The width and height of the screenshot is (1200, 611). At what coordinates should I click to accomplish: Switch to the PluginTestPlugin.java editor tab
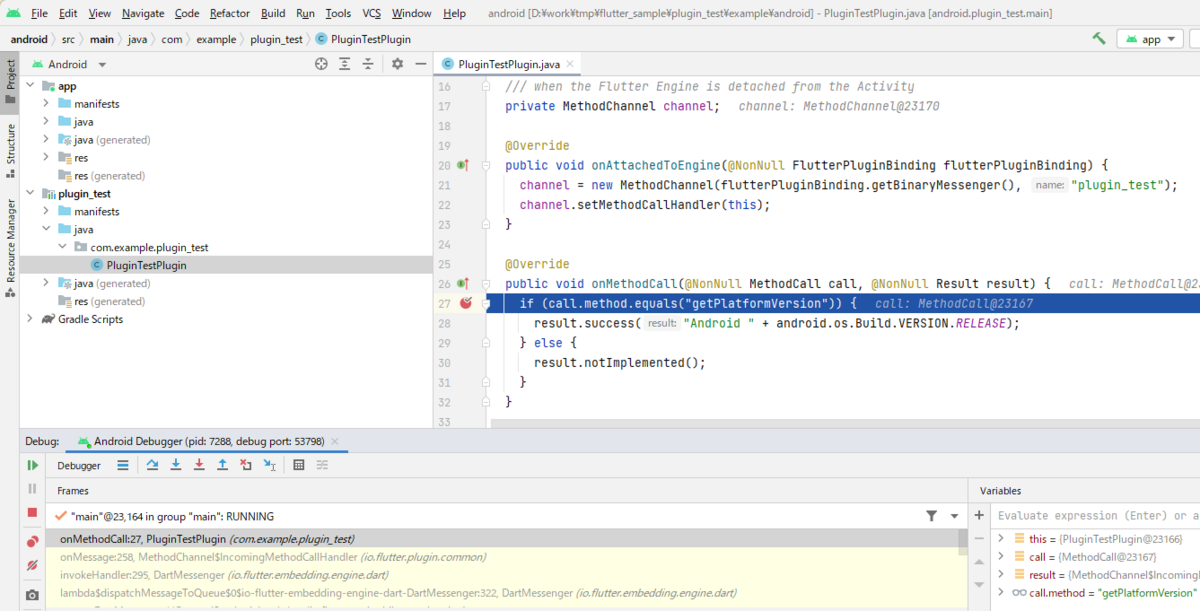508,64
